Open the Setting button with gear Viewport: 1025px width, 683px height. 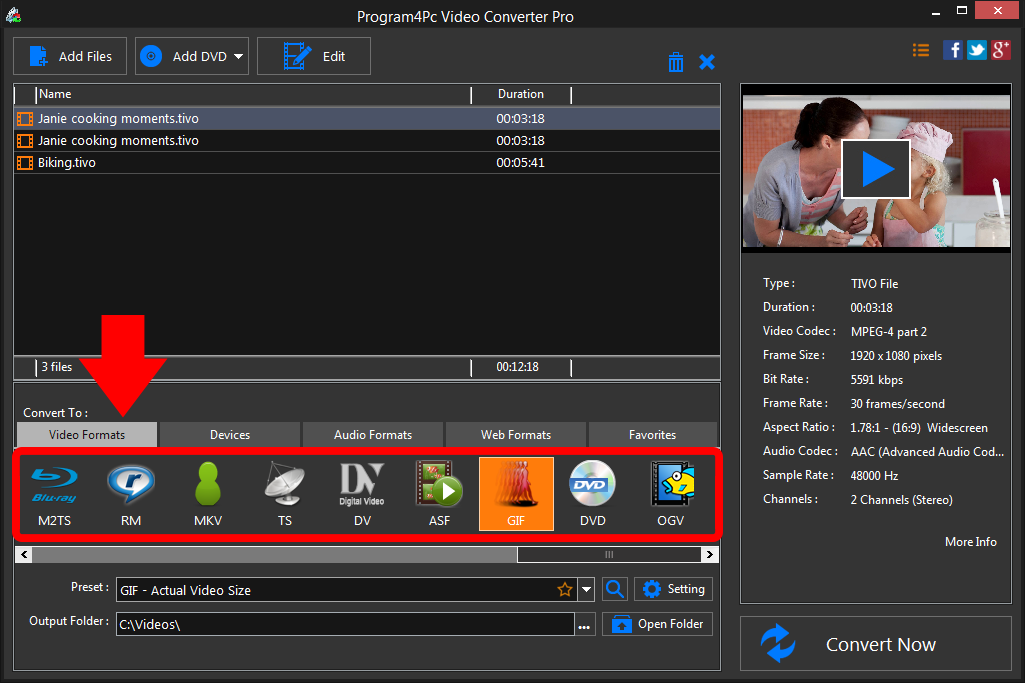[x=673, y=589]
